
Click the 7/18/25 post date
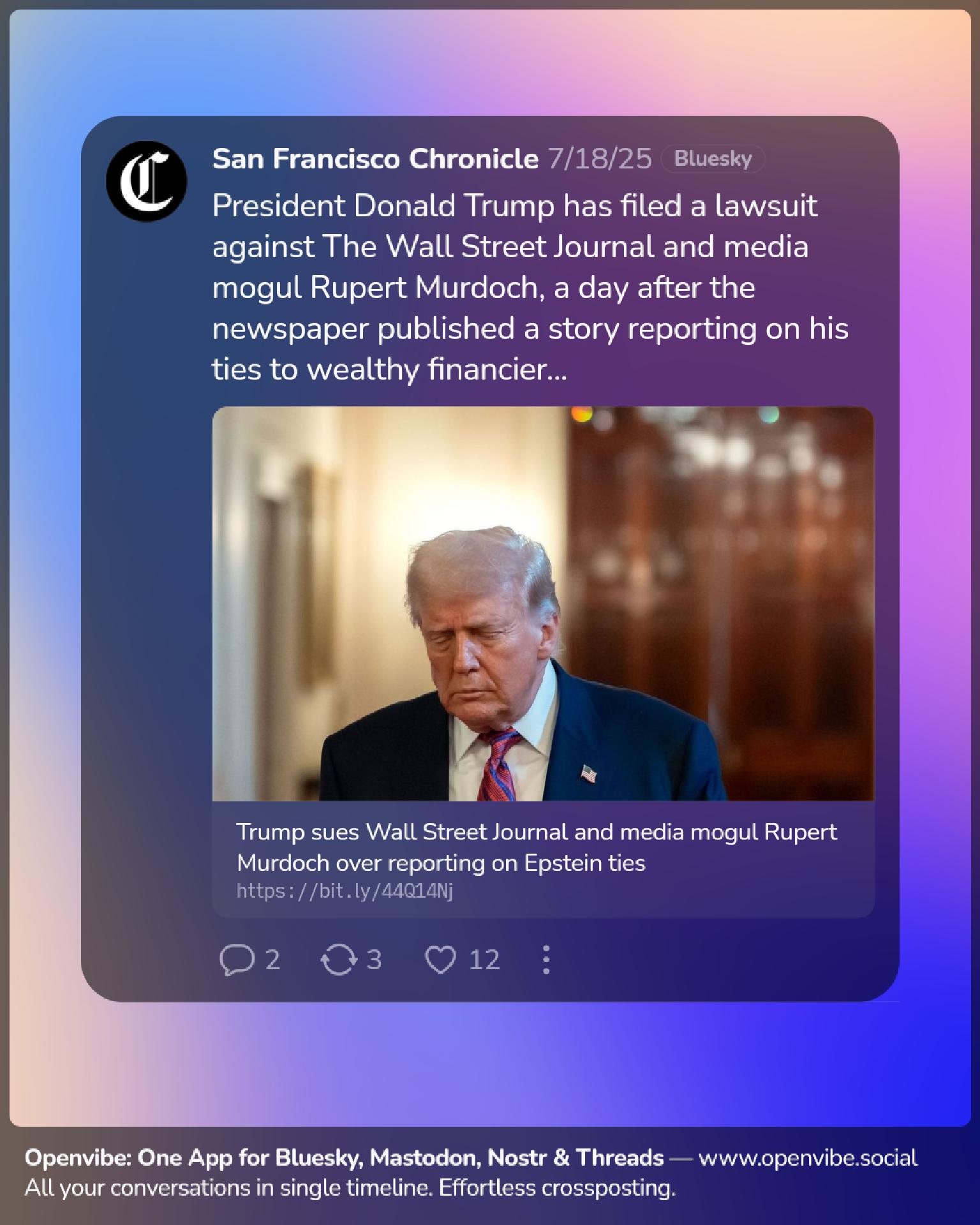pos(600,158)
